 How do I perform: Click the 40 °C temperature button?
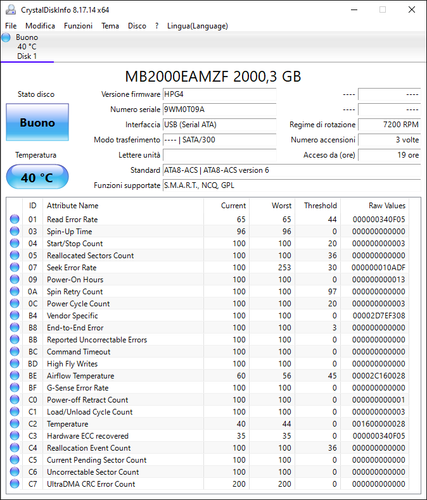tap(37, 177)
